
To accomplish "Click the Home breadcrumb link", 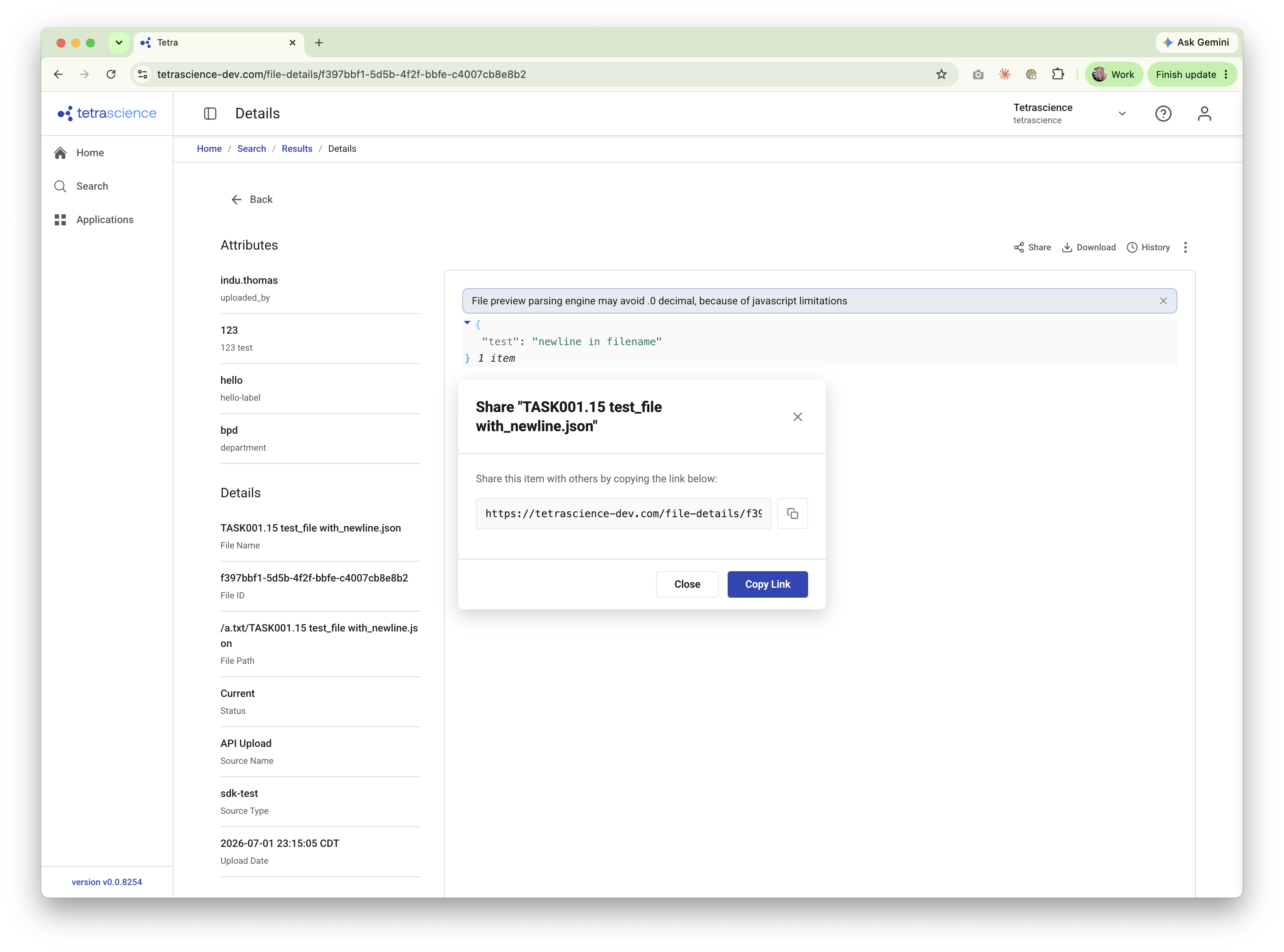I will tap(209, 148).
